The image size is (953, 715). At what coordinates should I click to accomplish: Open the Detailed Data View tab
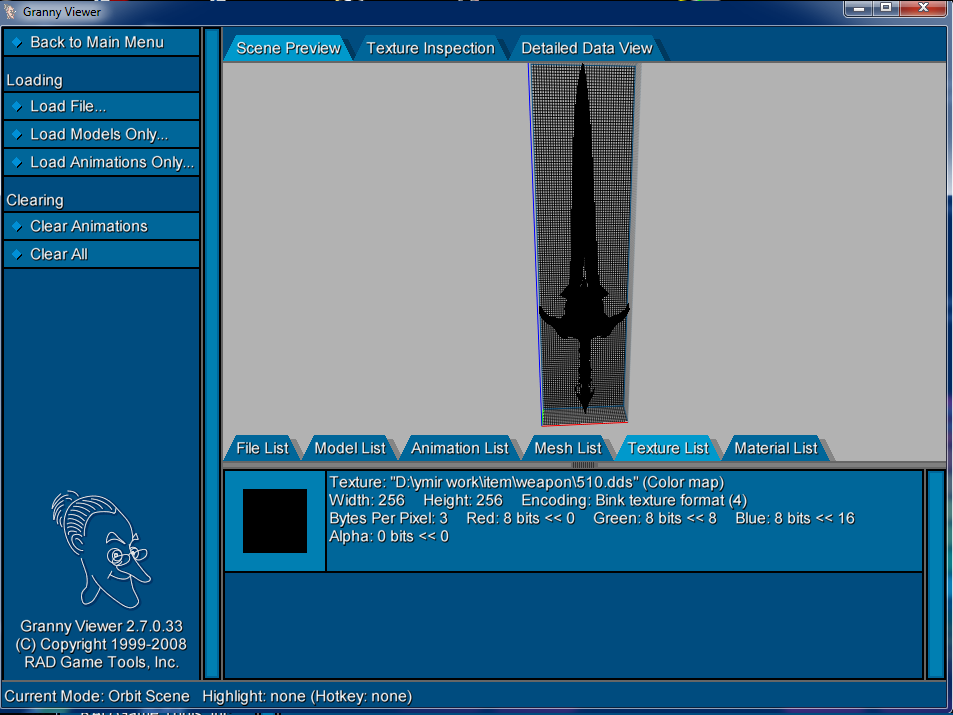(x=587, y=48)
